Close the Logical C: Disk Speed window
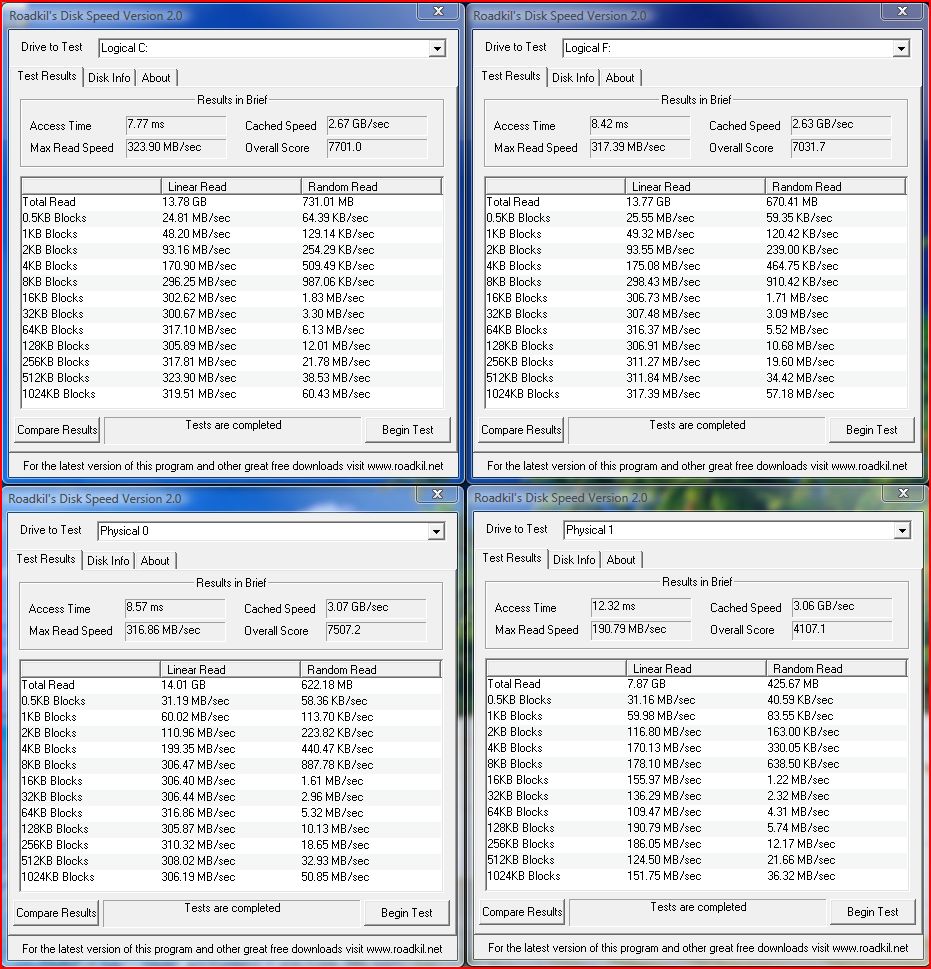 coord(438,11)
